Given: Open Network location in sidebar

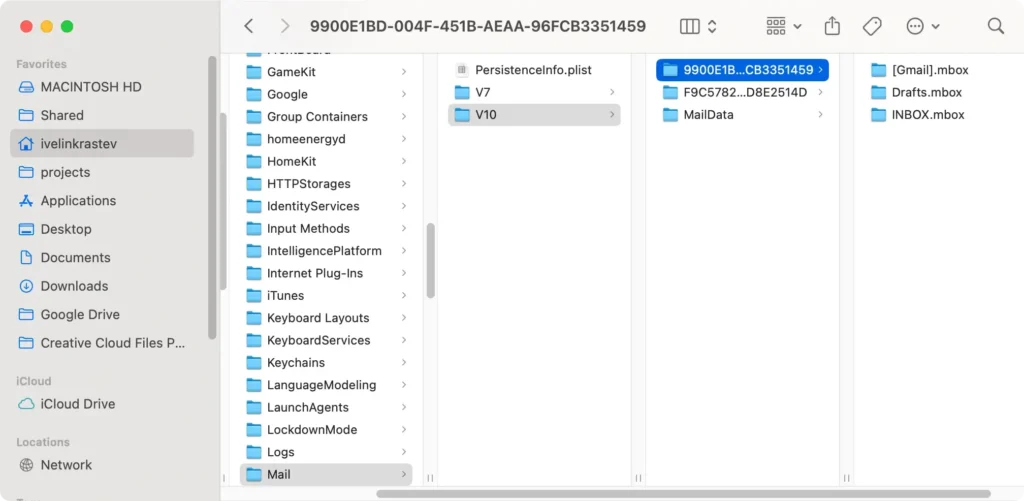Looking at the screenshot, I should tap(66, 465).
